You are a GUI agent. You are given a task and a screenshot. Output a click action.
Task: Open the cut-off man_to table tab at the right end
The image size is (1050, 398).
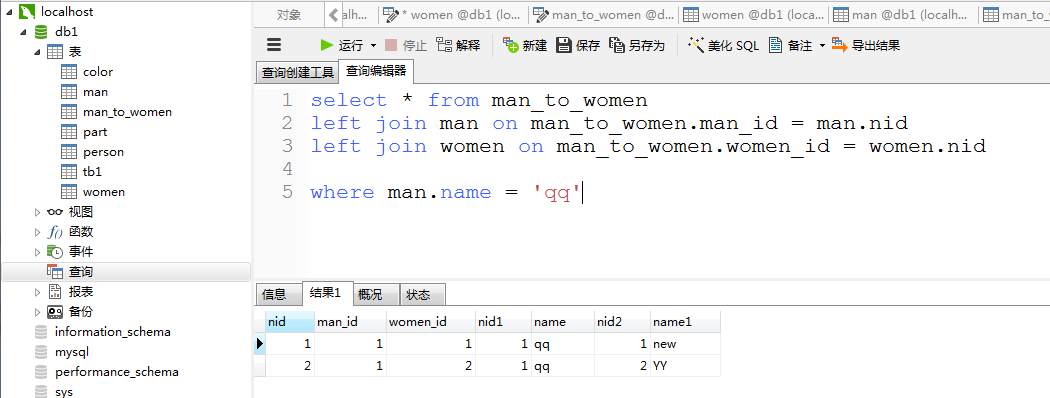point(1015,15)
